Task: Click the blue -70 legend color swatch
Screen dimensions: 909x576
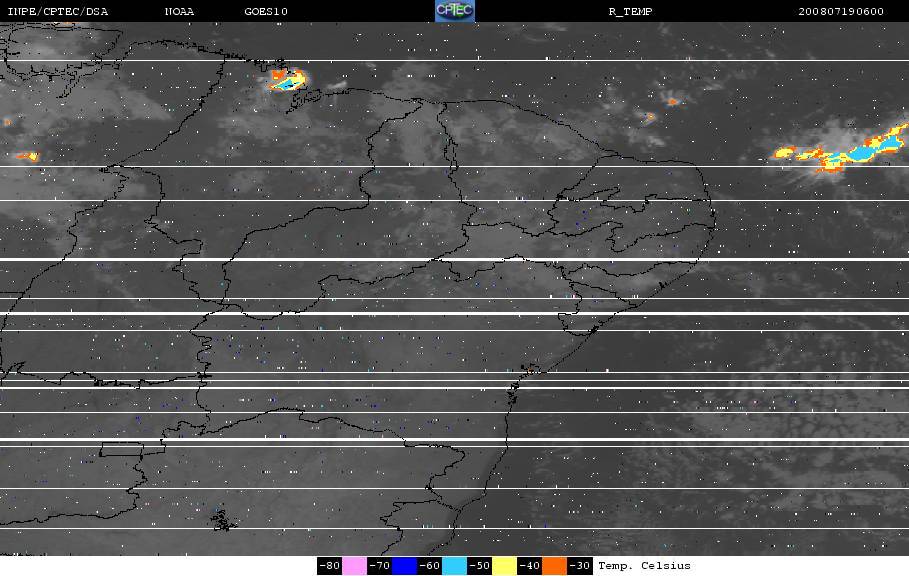Action: pos(404,566)
